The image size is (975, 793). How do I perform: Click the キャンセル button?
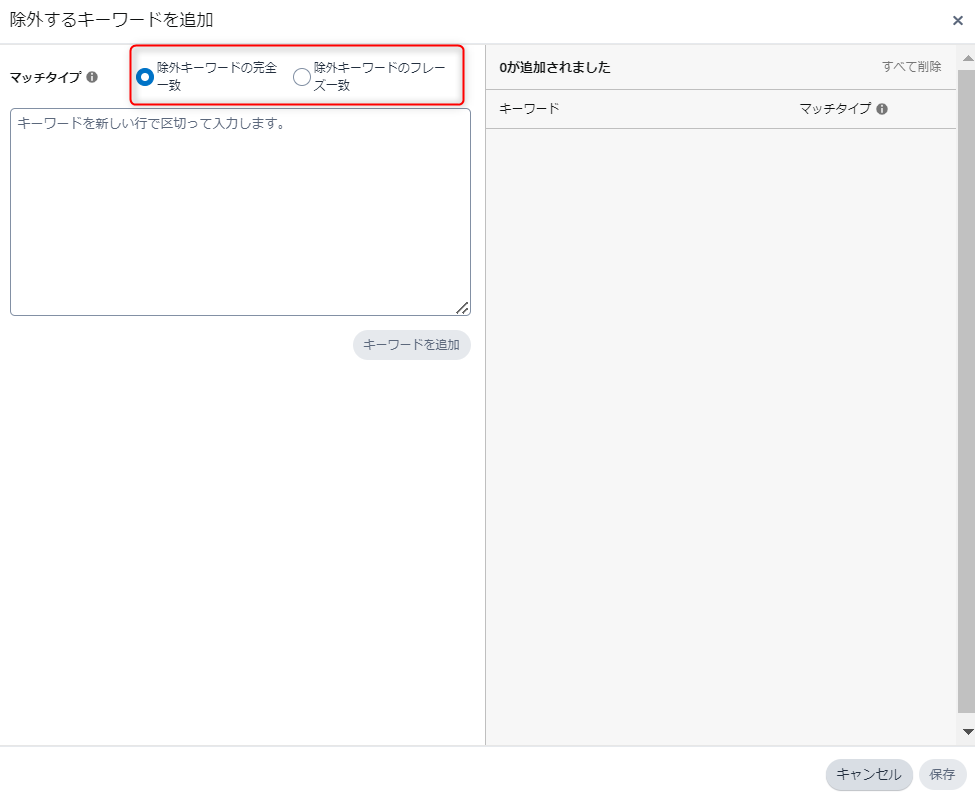click(x=869, y=774)
